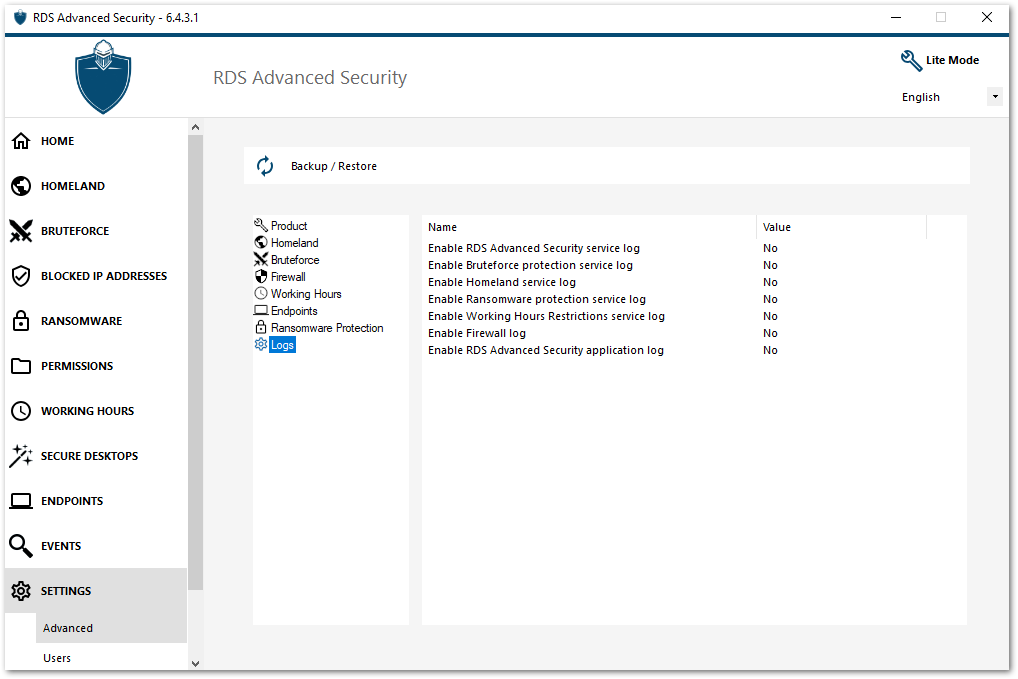Click the Endpoints laptop icon in sidebar

click(x=21, y=501)
